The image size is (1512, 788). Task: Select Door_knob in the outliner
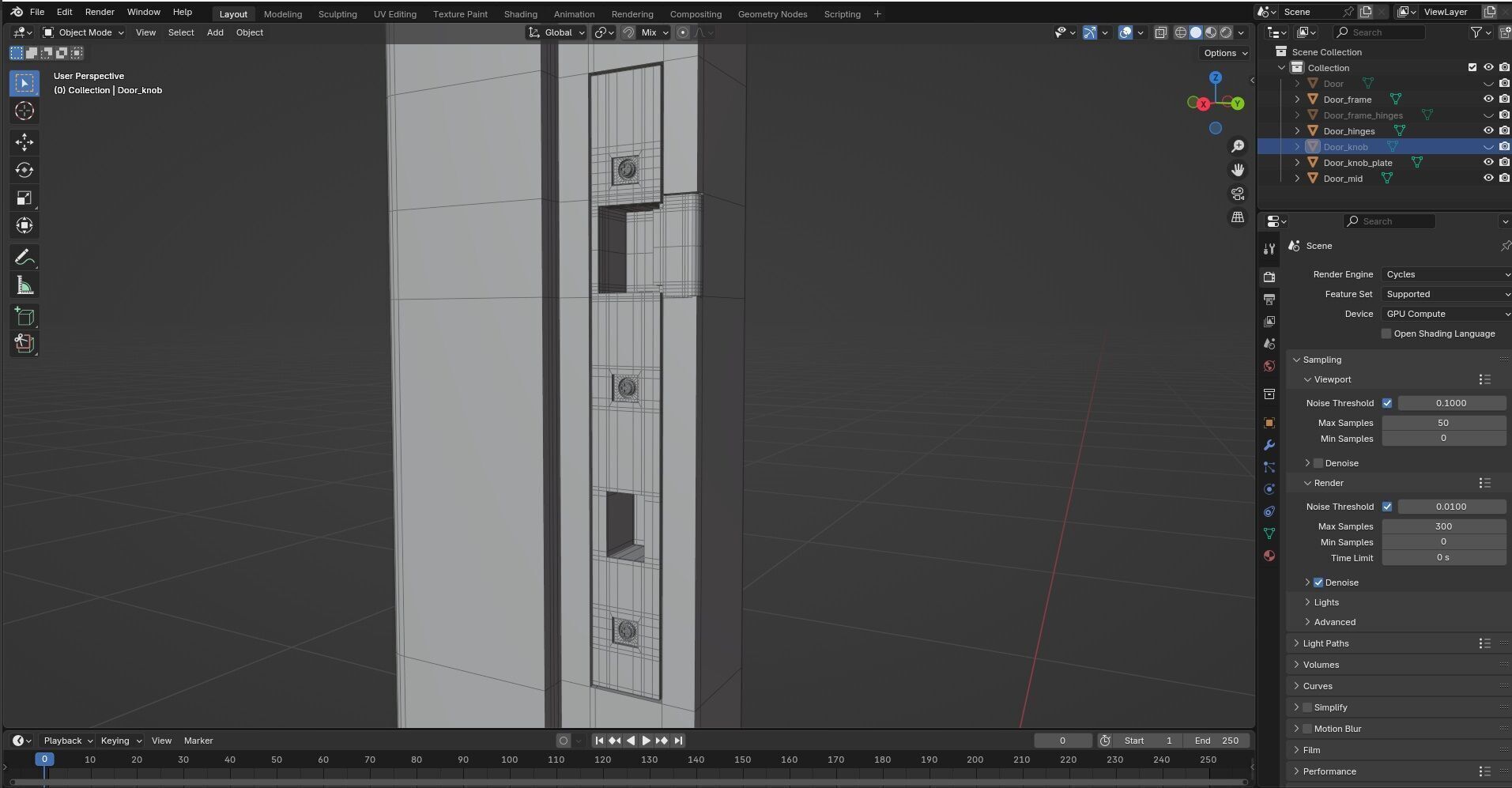(x=1345, y=147)
